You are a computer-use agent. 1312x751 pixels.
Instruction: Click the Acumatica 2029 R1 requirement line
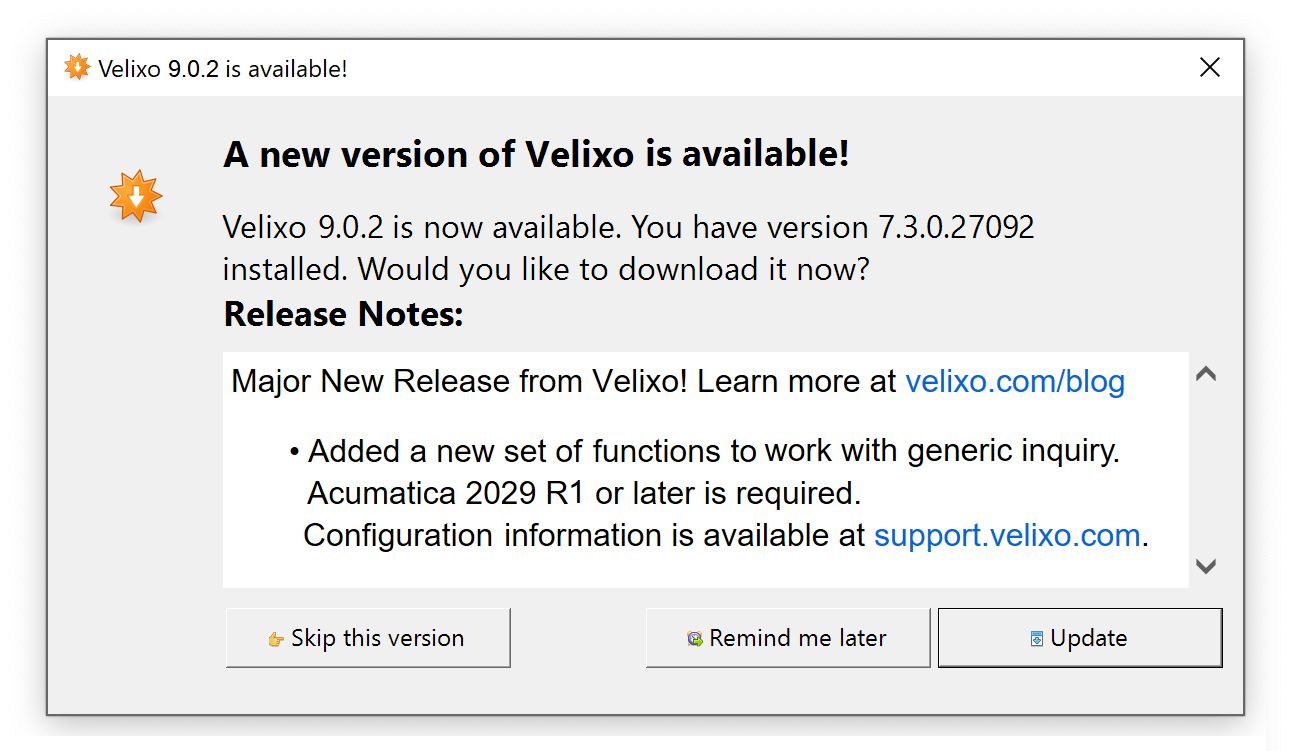584,493
